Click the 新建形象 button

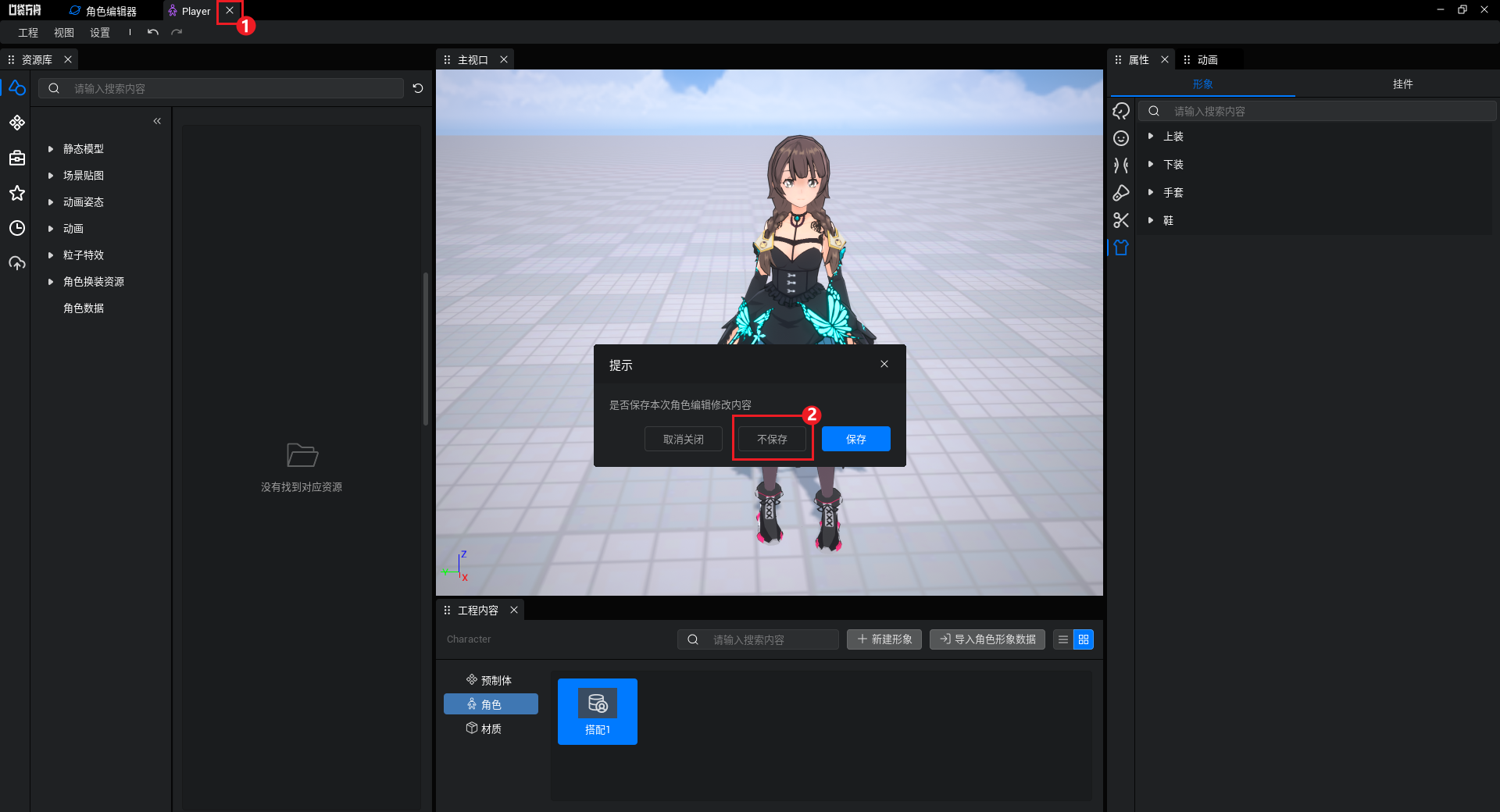coord(884,639)
